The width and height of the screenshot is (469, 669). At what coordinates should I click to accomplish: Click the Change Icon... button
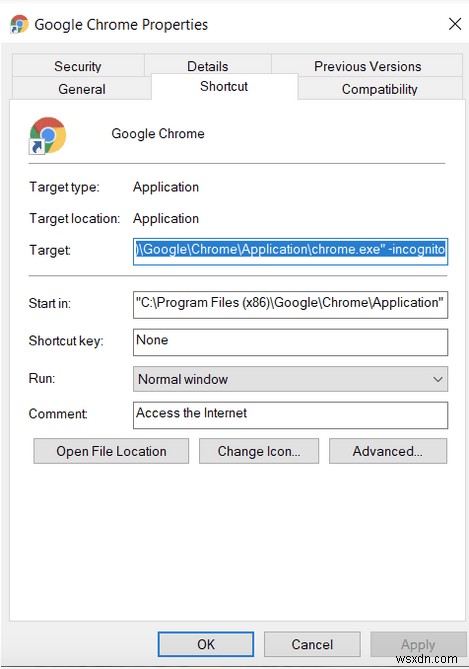(x=259, y=451)
